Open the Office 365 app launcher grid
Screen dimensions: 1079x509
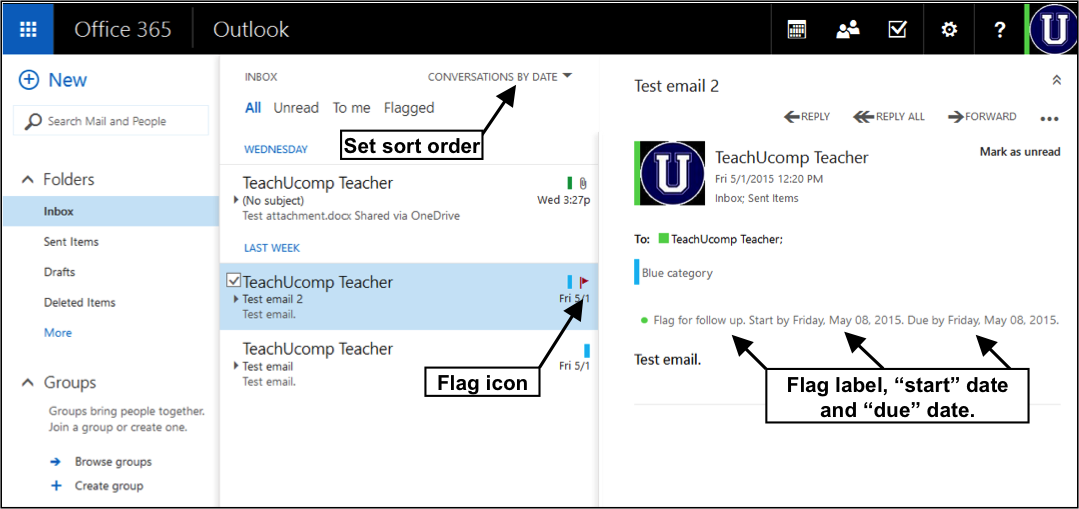point(29,30)
